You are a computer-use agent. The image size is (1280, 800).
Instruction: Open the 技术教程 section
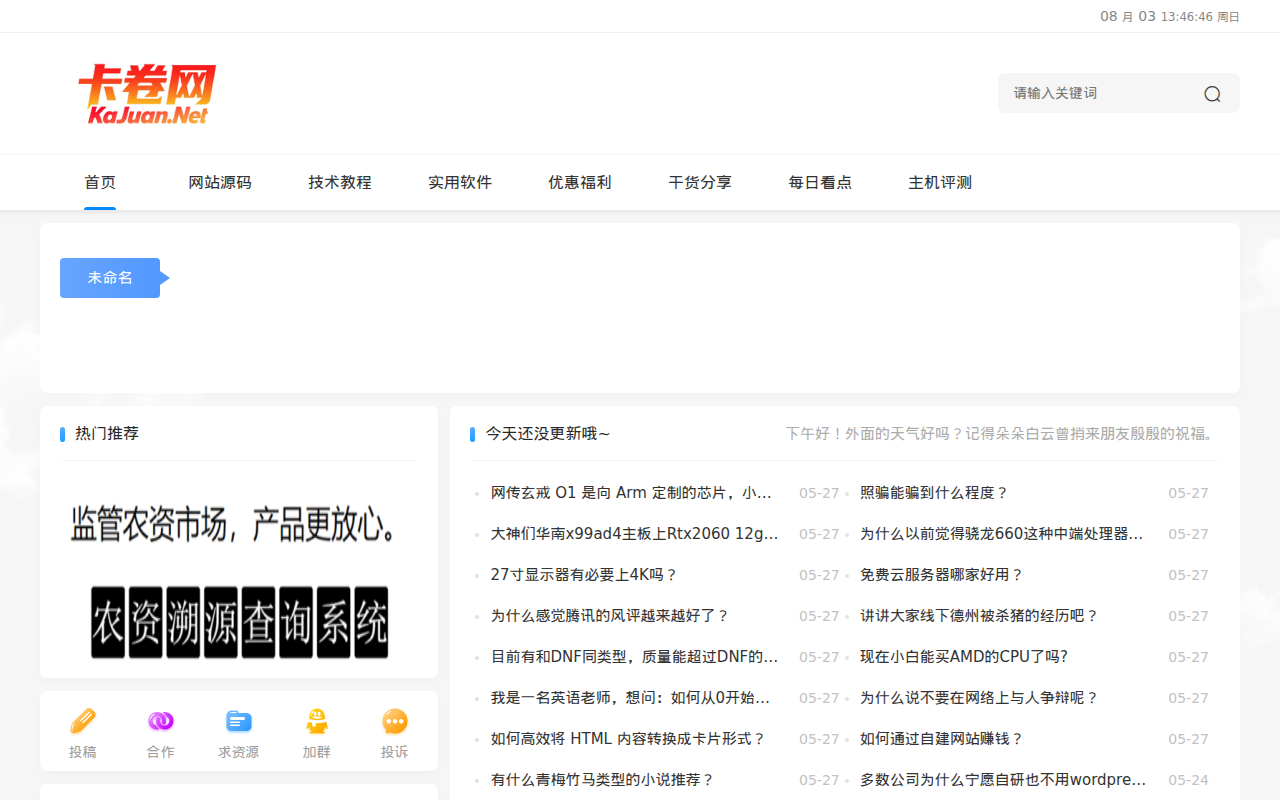coord(340,182)
